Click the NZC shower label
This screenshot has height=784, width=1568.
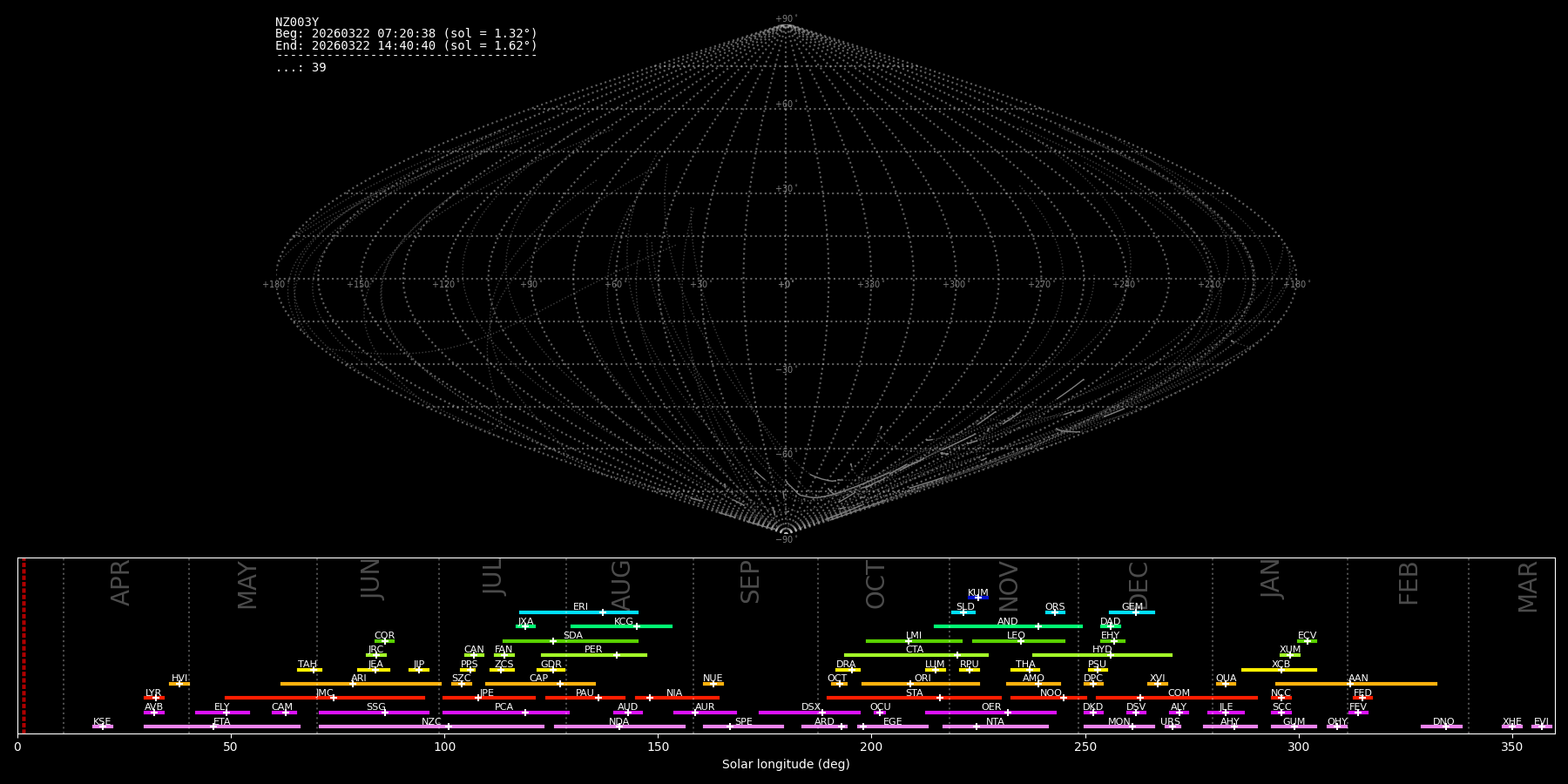click(x=431, y=722)
